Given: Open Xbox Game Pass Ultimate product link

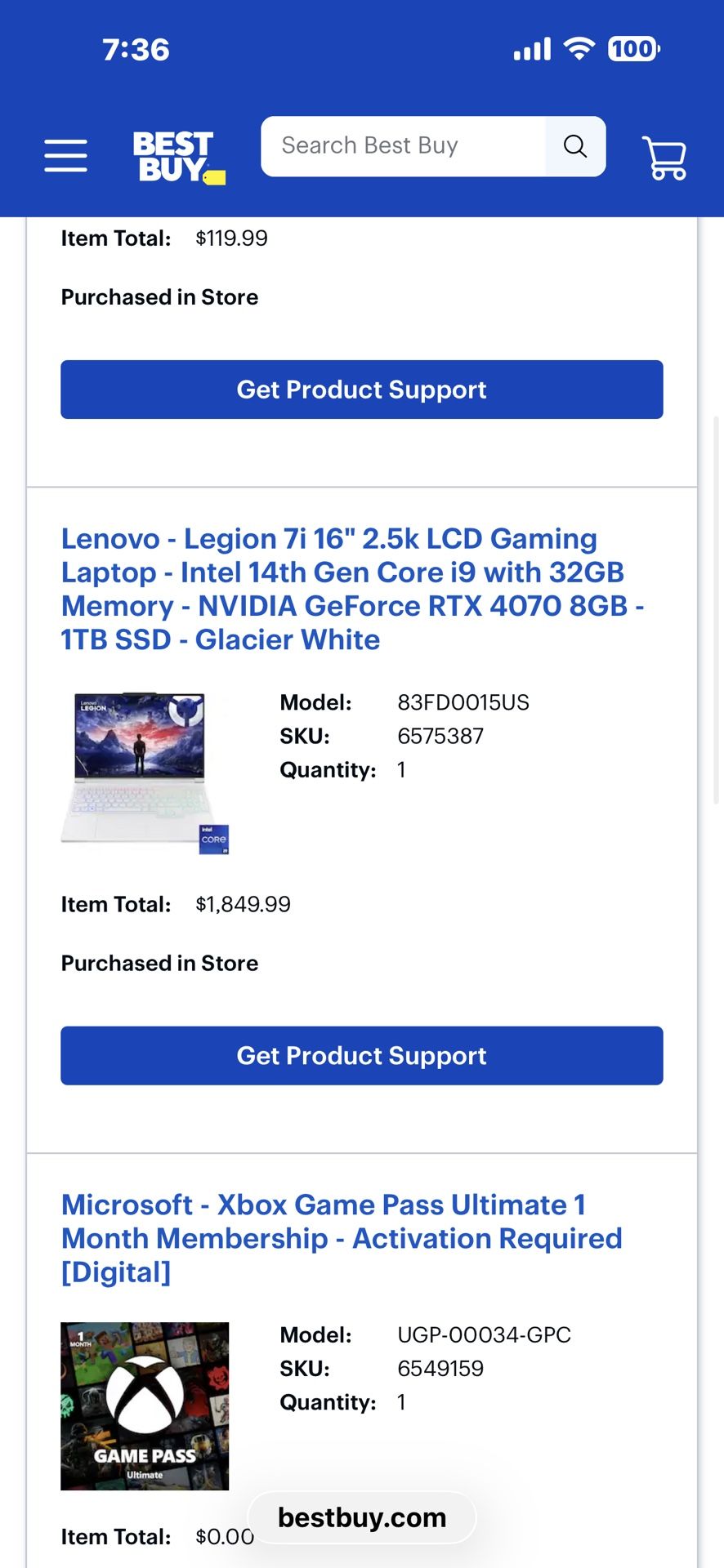Looking at the screenshot, I should (342, 1238).
